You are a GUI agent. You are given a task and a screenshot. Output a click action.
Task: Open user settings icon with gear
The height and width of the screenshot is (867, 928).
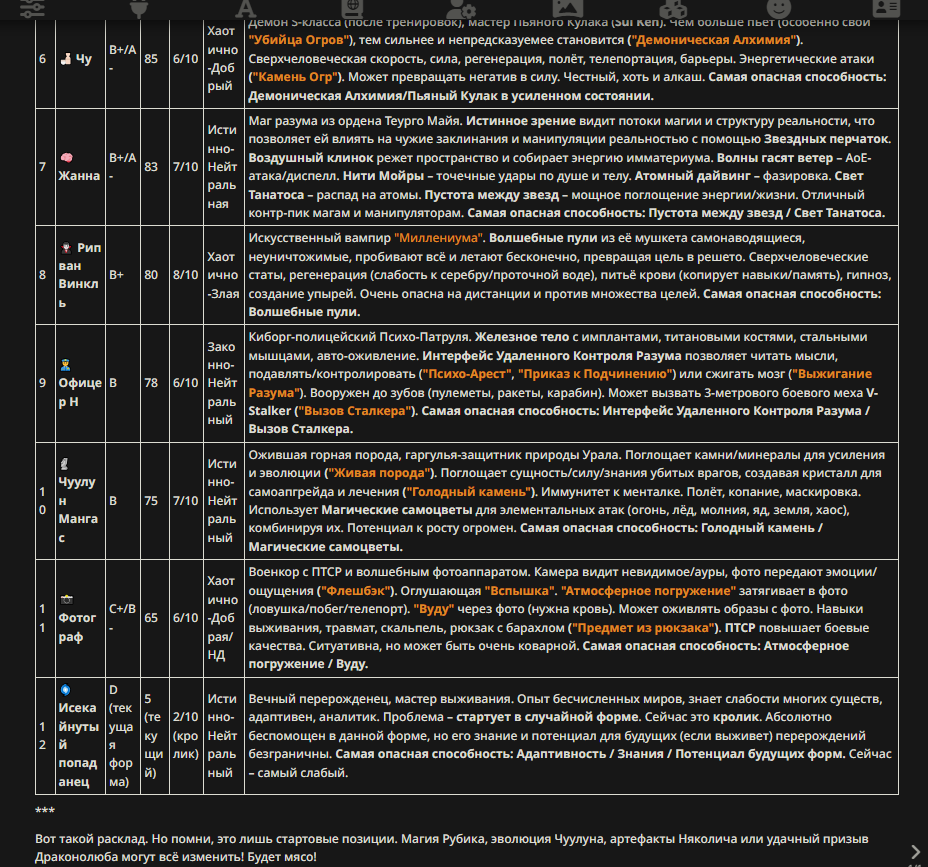tap(460, 8)
